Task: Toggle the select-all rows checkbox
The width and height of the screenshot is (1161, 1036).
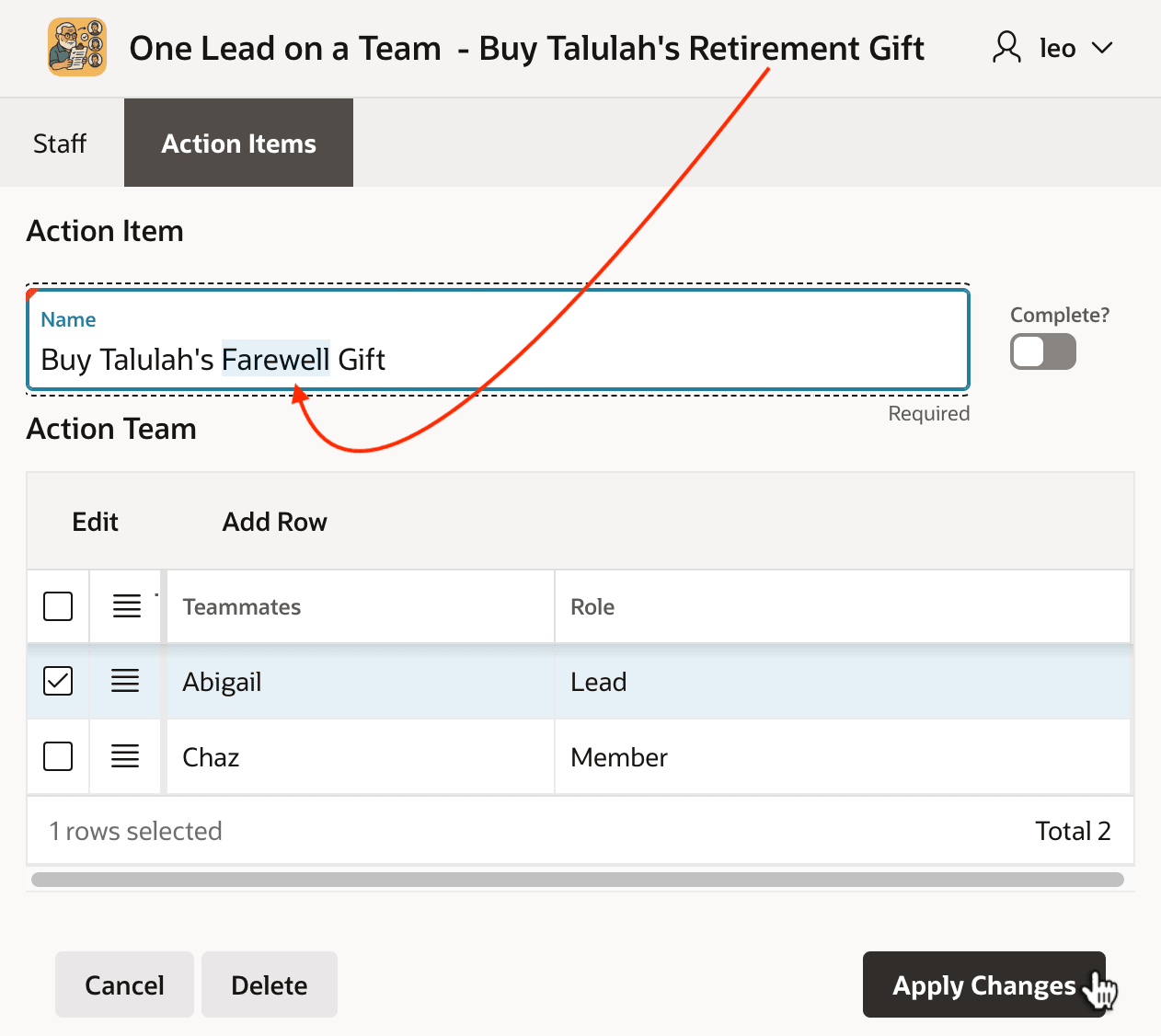Action: point(58,606)
